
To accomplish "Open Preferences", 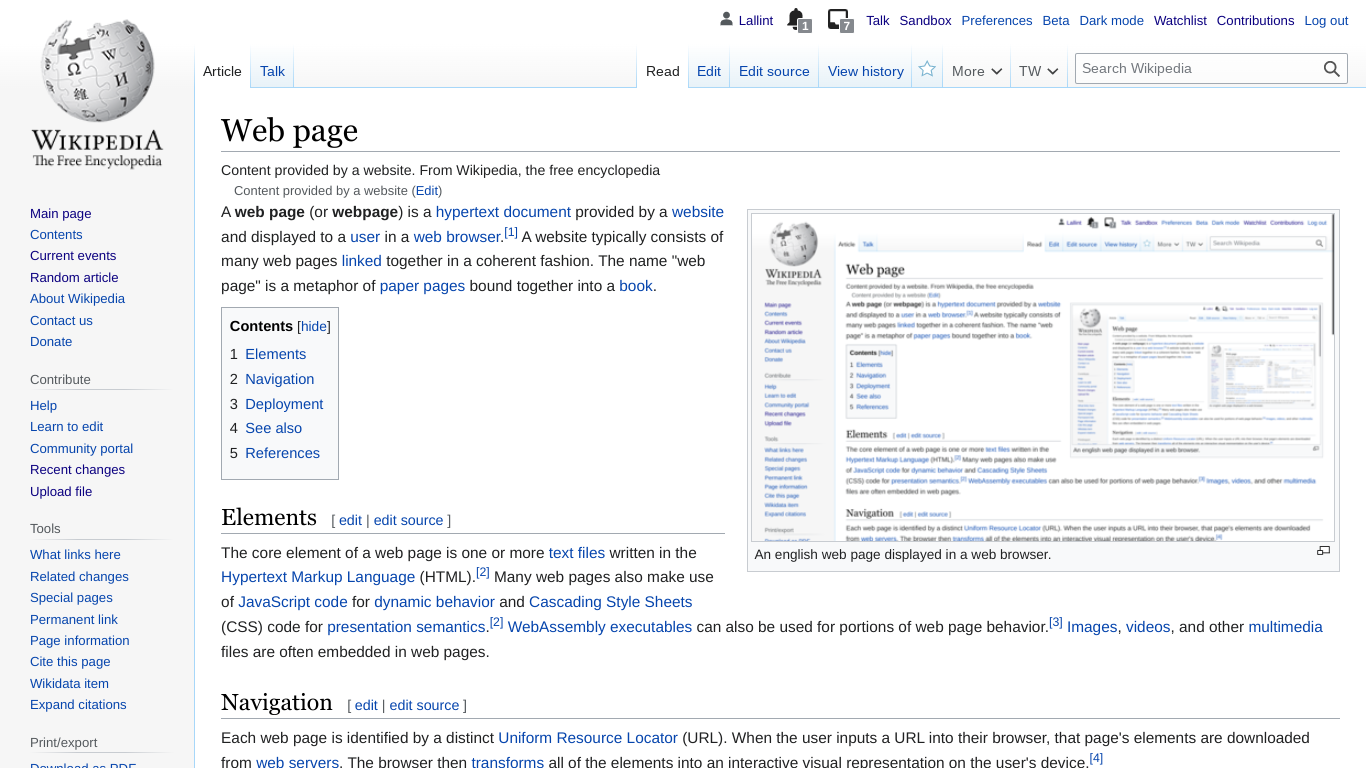I will [996, 20].
